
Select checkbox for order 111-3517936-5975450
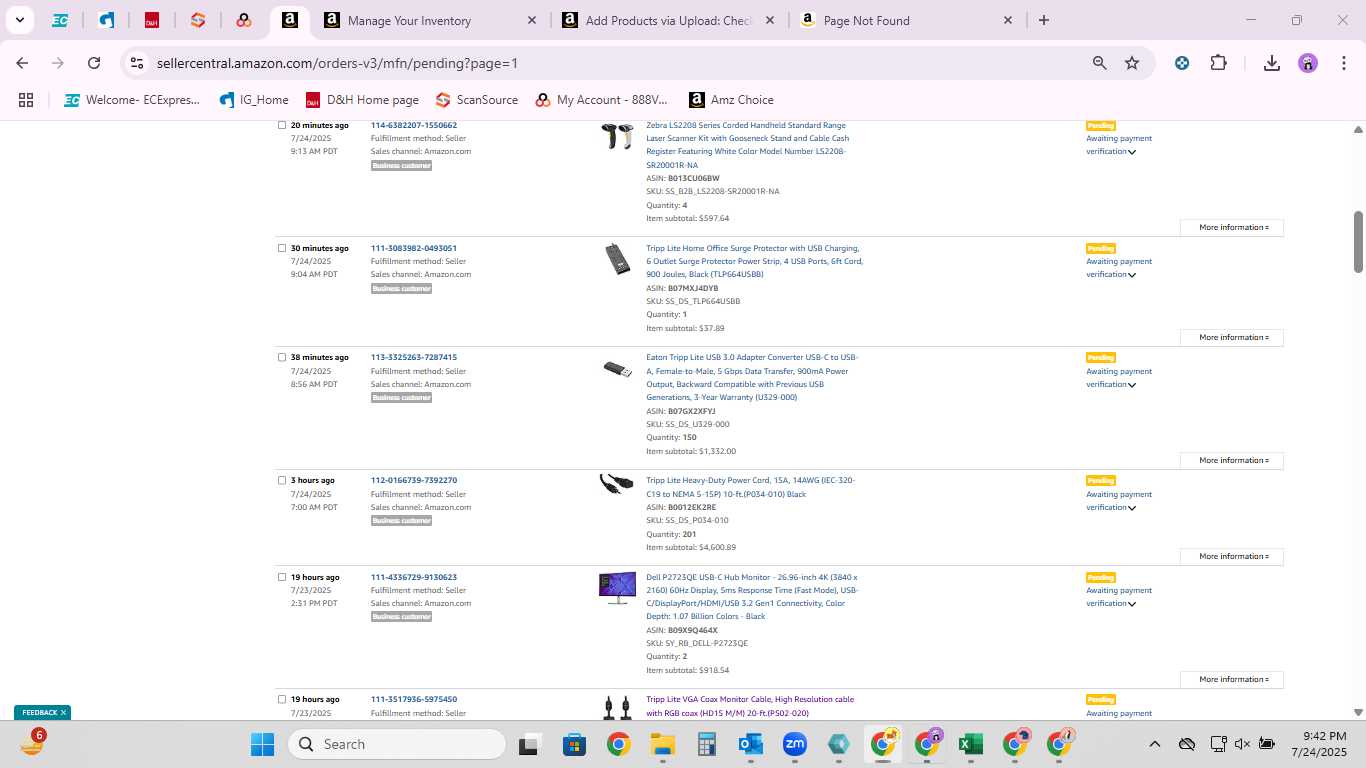coord(282,699)
